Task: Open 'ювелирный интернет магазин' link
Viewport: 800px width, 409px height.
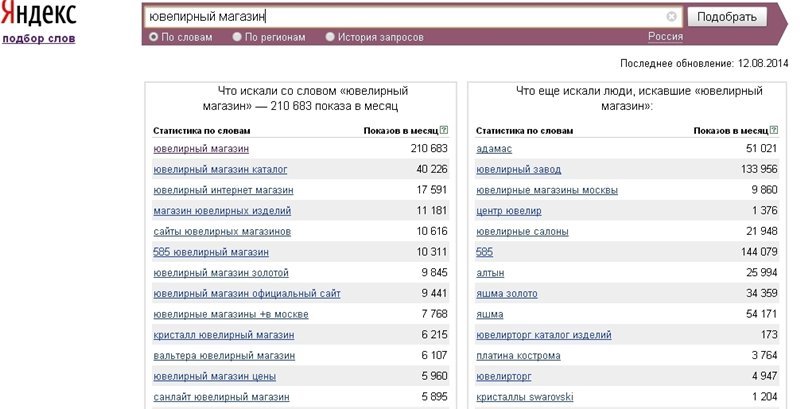Action: [223, 190]
